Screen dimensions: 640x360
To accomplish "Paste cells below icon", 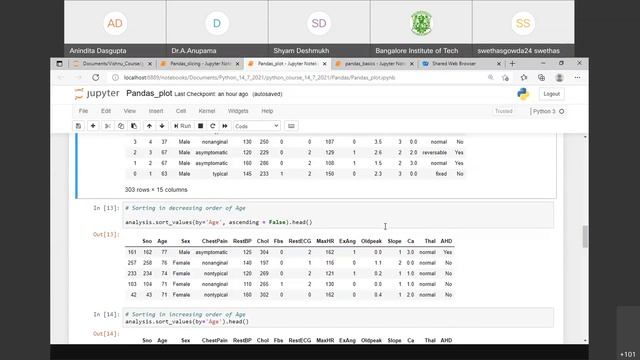I will (x=134, y=126).
